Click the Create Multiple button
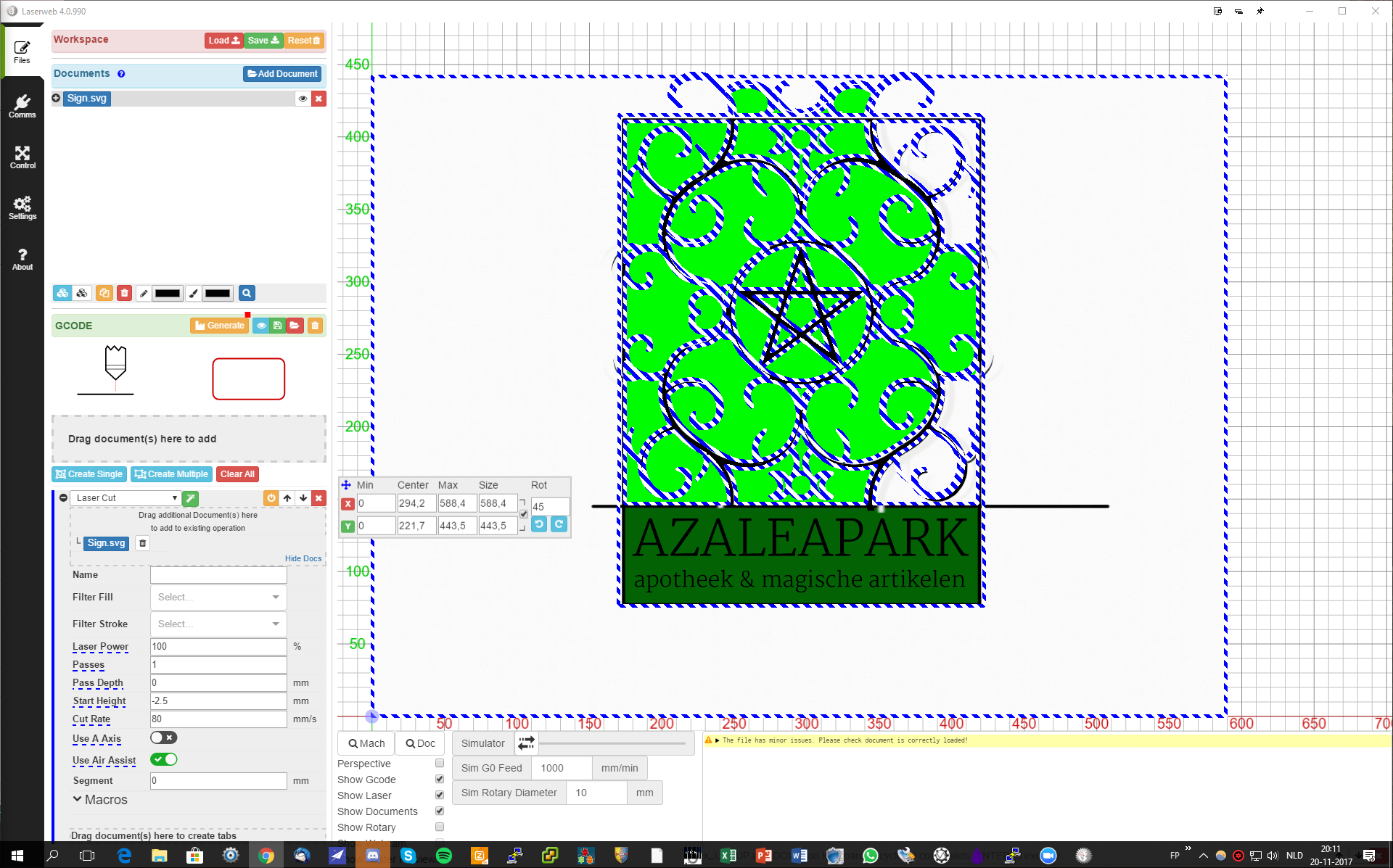1393x868 pixels. [171, 474]
